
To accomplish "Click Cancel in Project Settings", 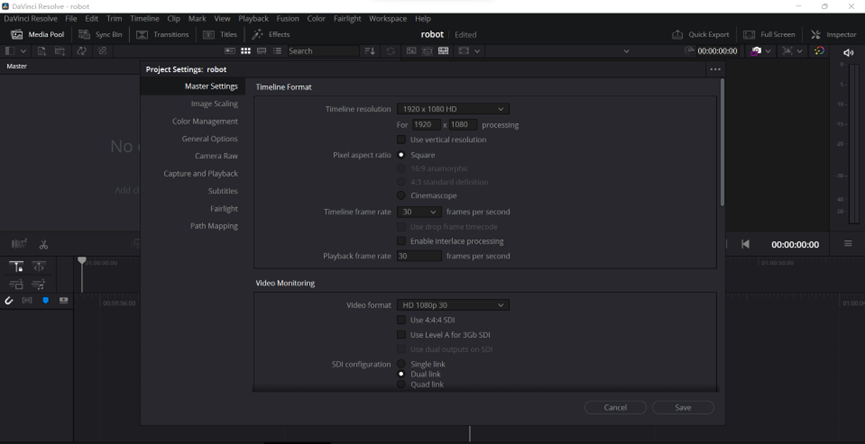I will [x=615, y=408].
